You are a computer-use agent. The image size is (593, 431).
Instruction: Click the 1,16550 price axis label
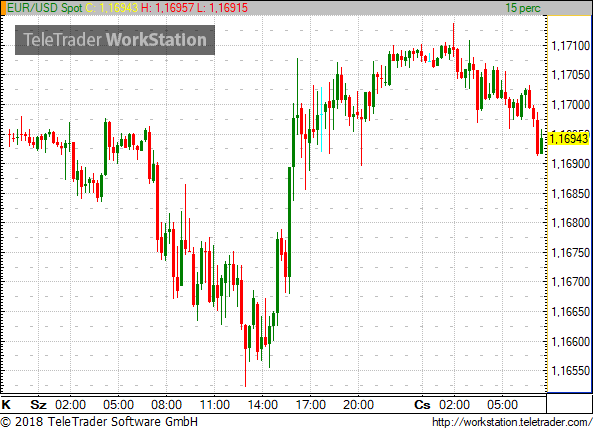coord(571,371)
